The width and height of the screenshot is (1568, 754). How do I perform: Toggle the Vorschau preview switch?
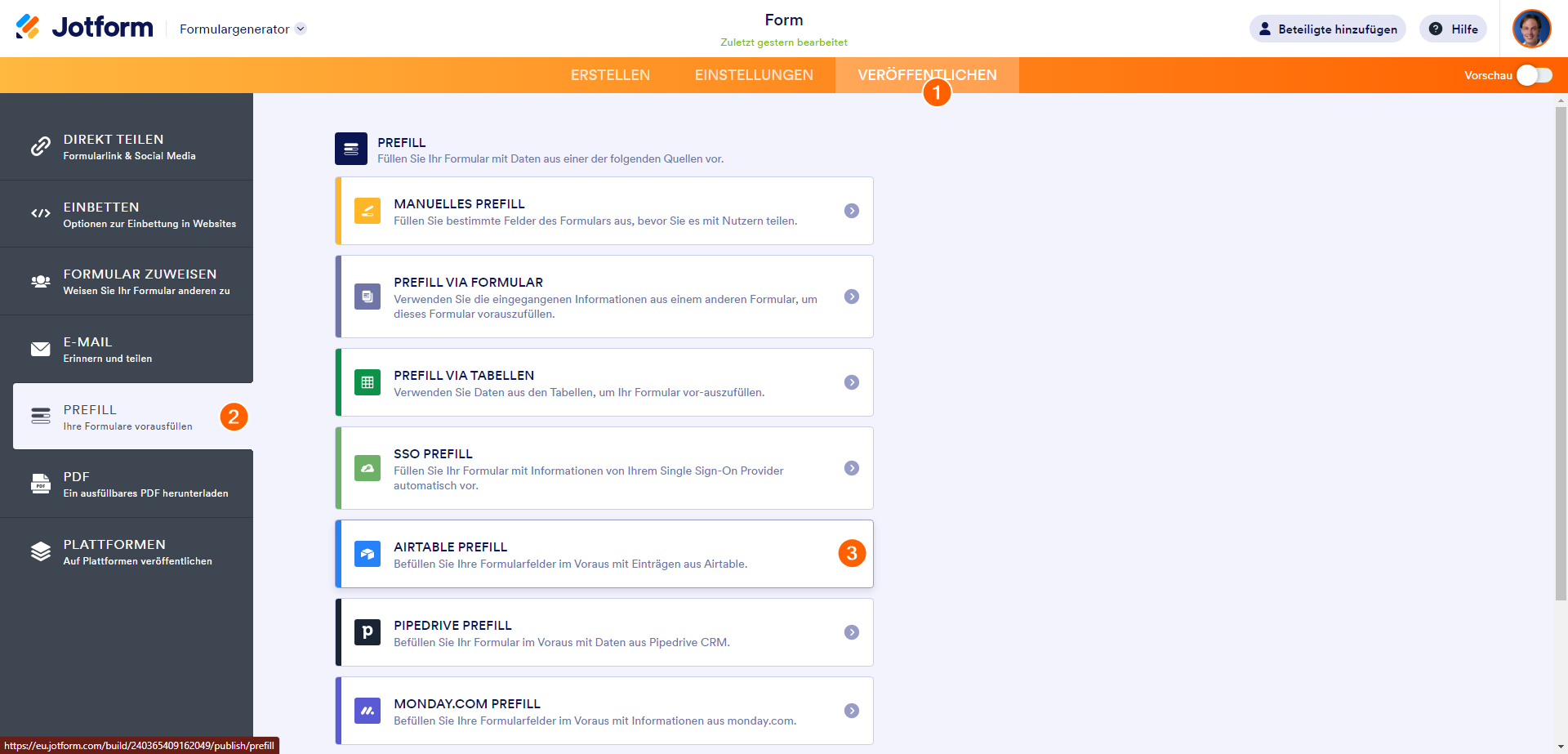(x=1535, y=75)
